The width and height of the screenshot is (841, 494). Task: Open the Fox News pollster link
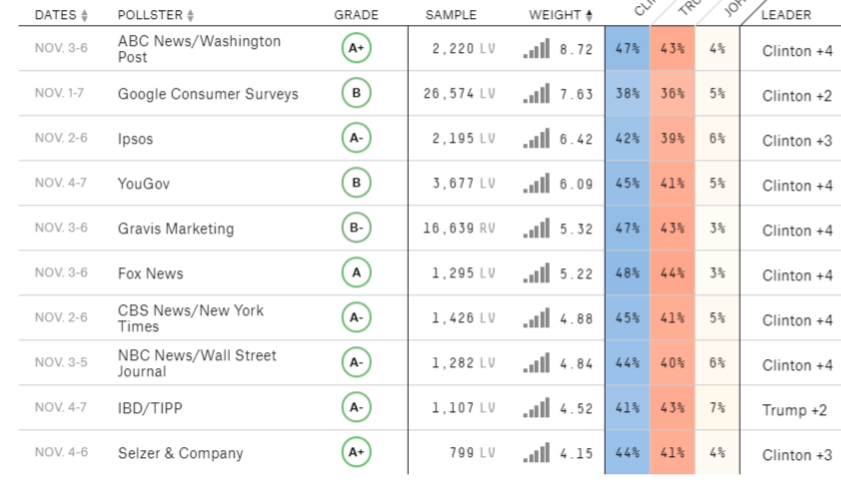(x=150, y=273)
